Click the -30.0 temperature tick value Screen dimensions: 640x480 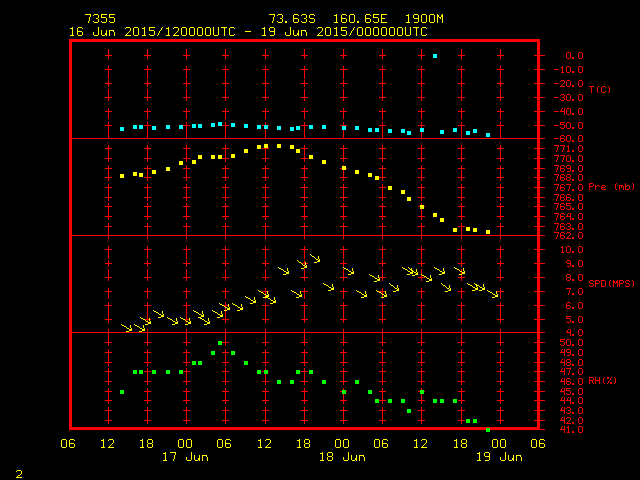coord(569,98)
